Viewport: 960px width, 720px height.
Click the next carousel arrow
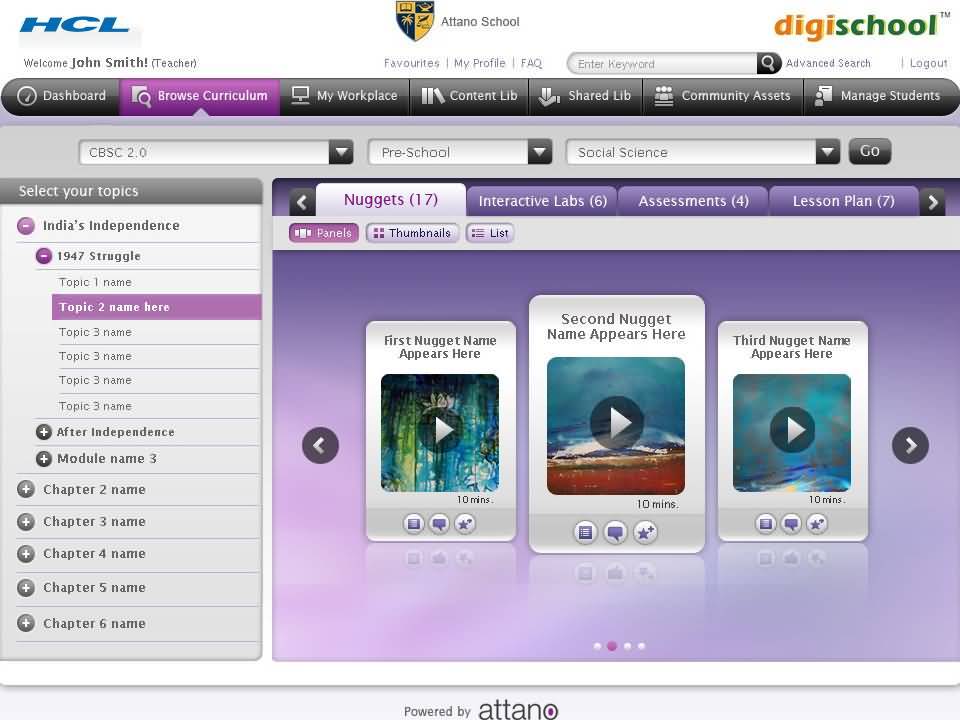pyautogui.click(x=910, y=445)
